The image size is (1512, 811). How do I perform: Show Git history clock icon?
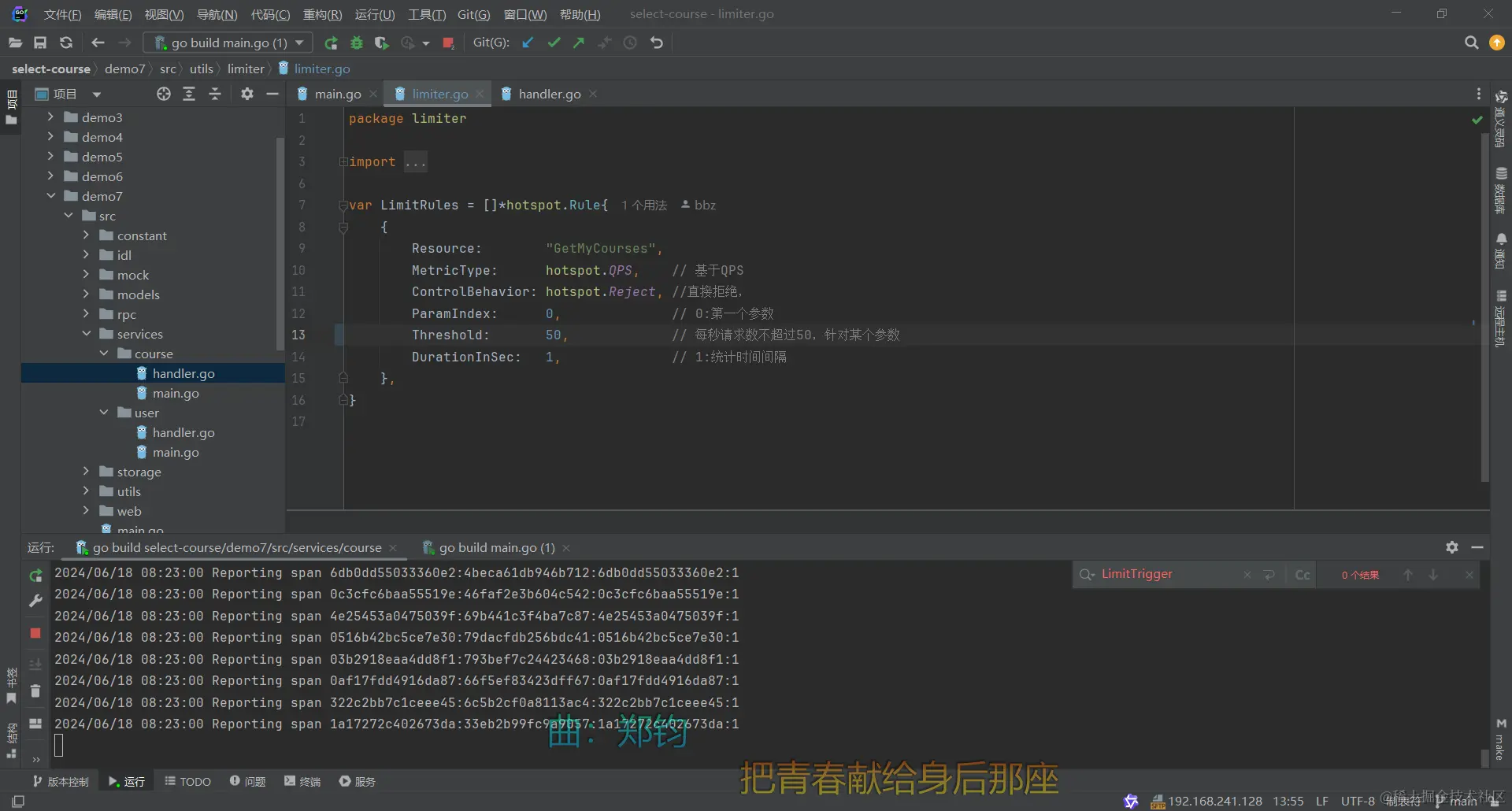coord(630,43)
